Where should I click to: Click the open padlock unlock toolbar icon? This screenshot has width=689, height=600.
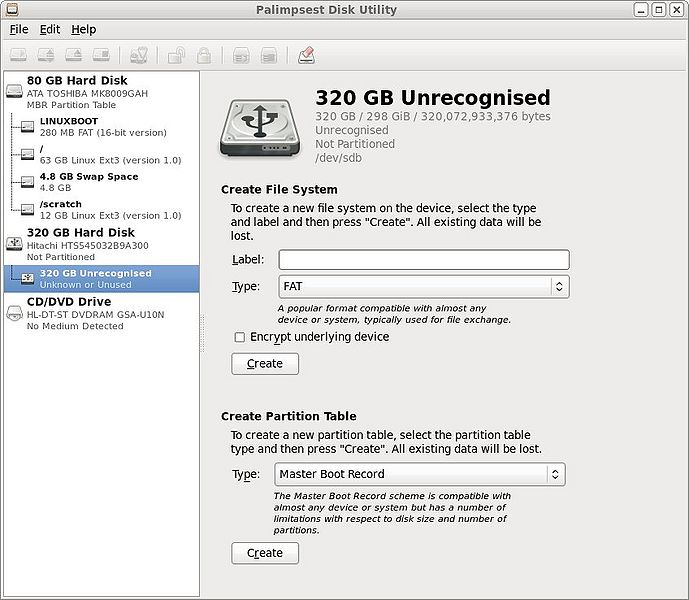(176, 55)
